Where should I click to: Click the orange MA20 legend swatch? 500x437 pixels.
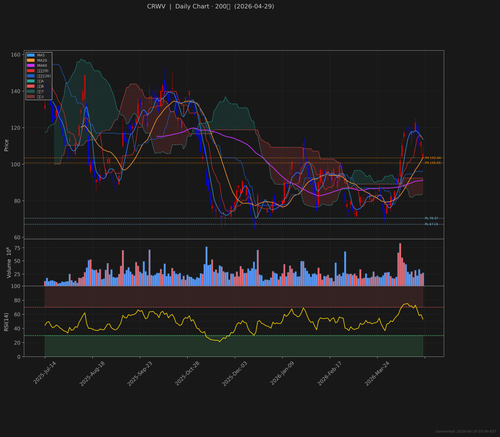(x=31, y=60)
